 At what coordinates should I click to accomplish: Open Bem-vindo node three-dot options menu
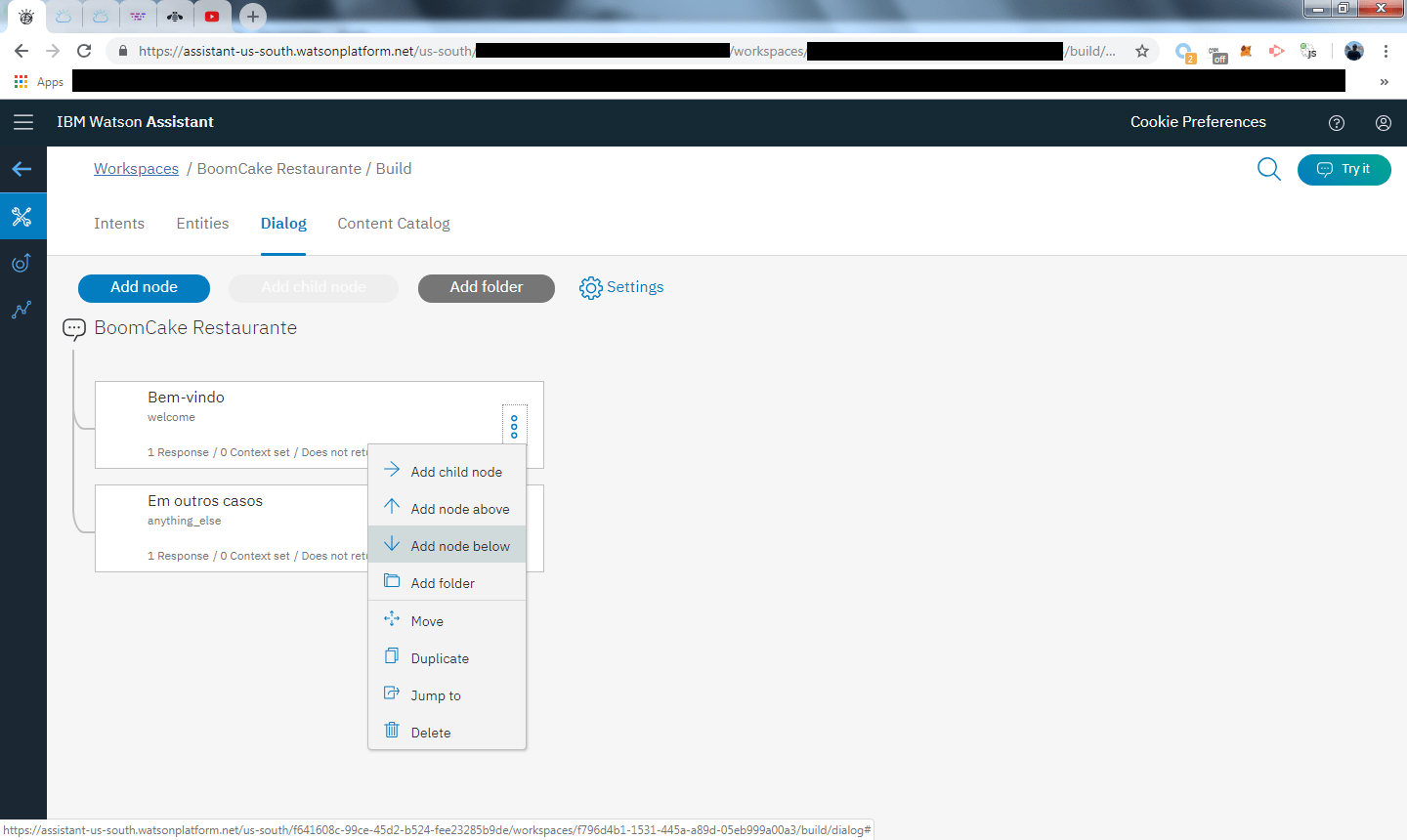click(515, 427)
